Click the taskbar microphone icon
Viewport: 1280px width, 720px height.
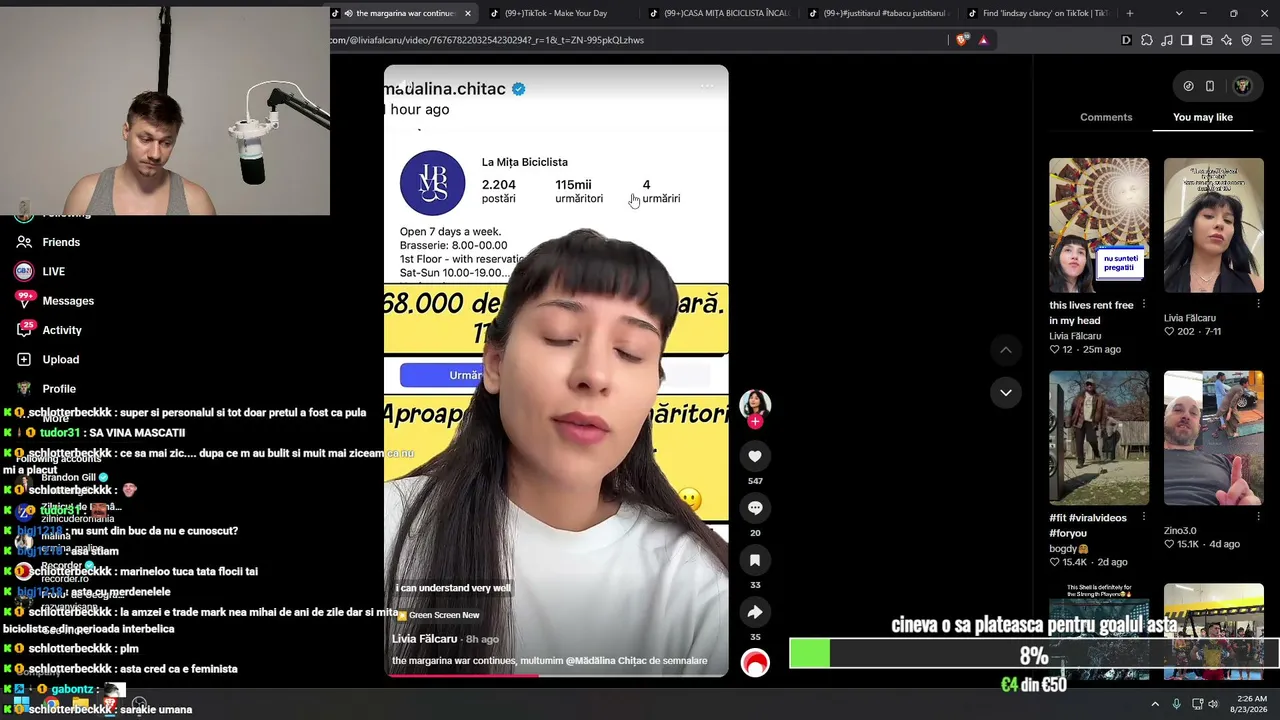pyautogui.click(x=1176, y=704)
